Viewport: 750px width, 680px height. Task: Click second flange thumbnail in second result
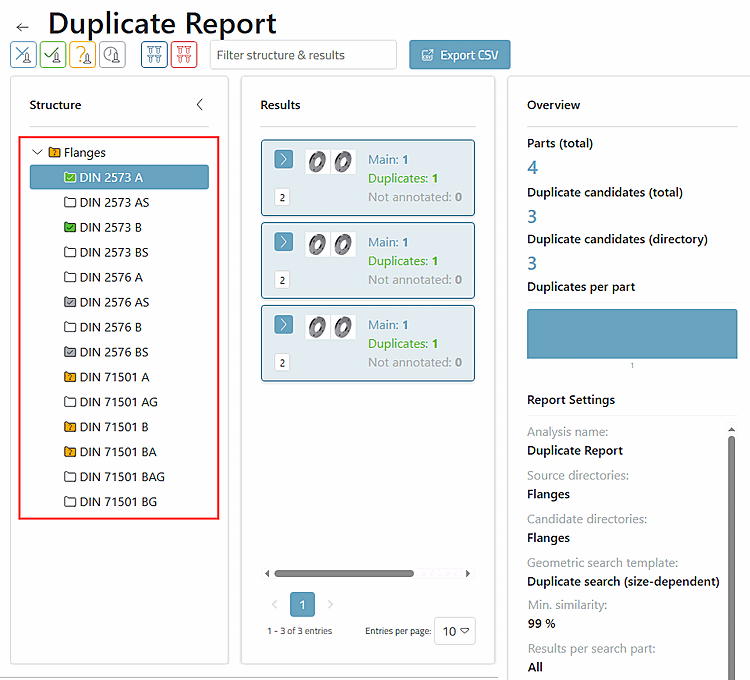click(x=343, y=244)
